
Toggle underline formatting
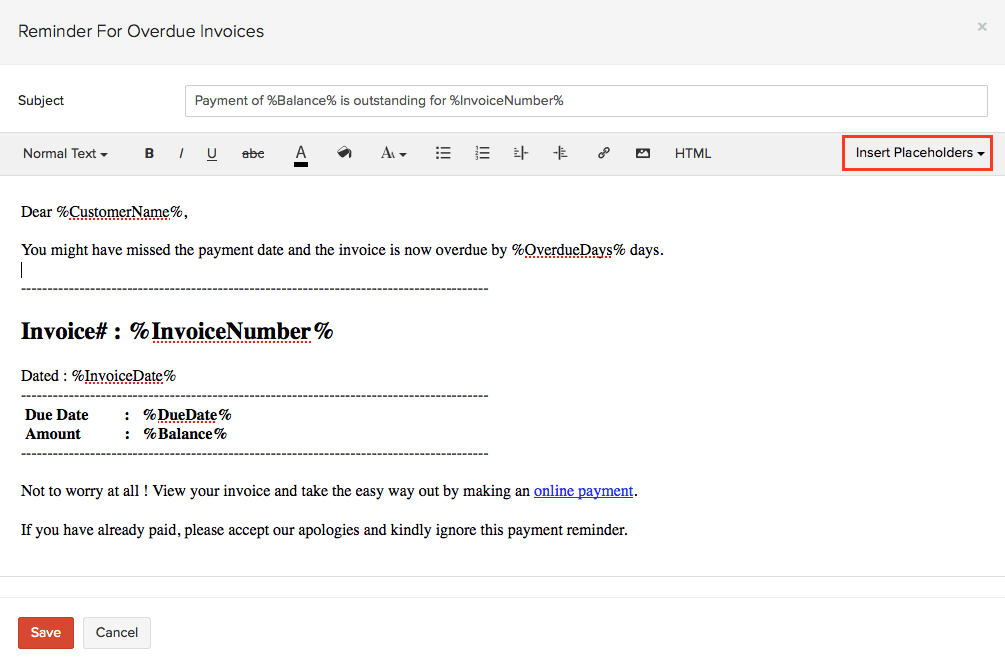211,153
